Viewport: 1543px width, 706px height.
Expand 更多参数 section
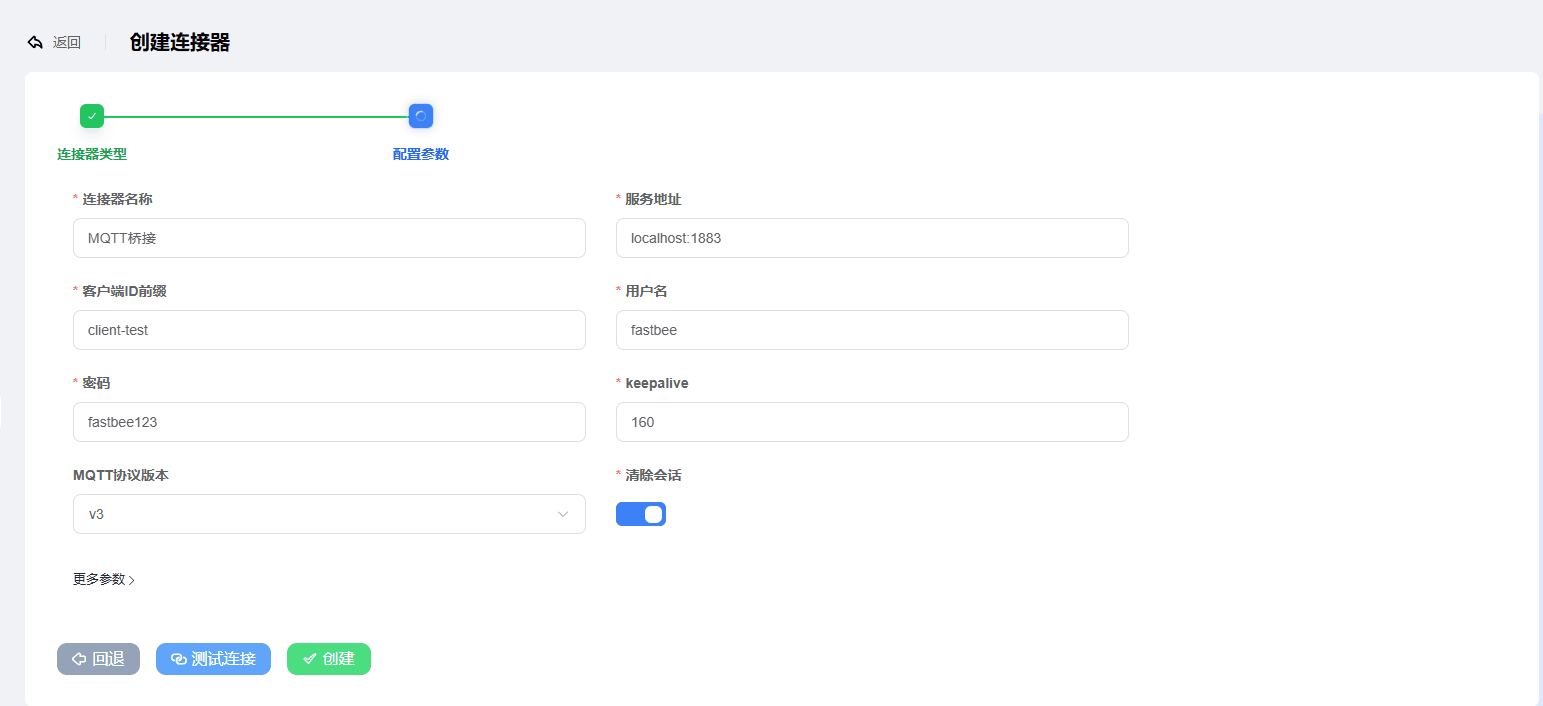[104, 579]
